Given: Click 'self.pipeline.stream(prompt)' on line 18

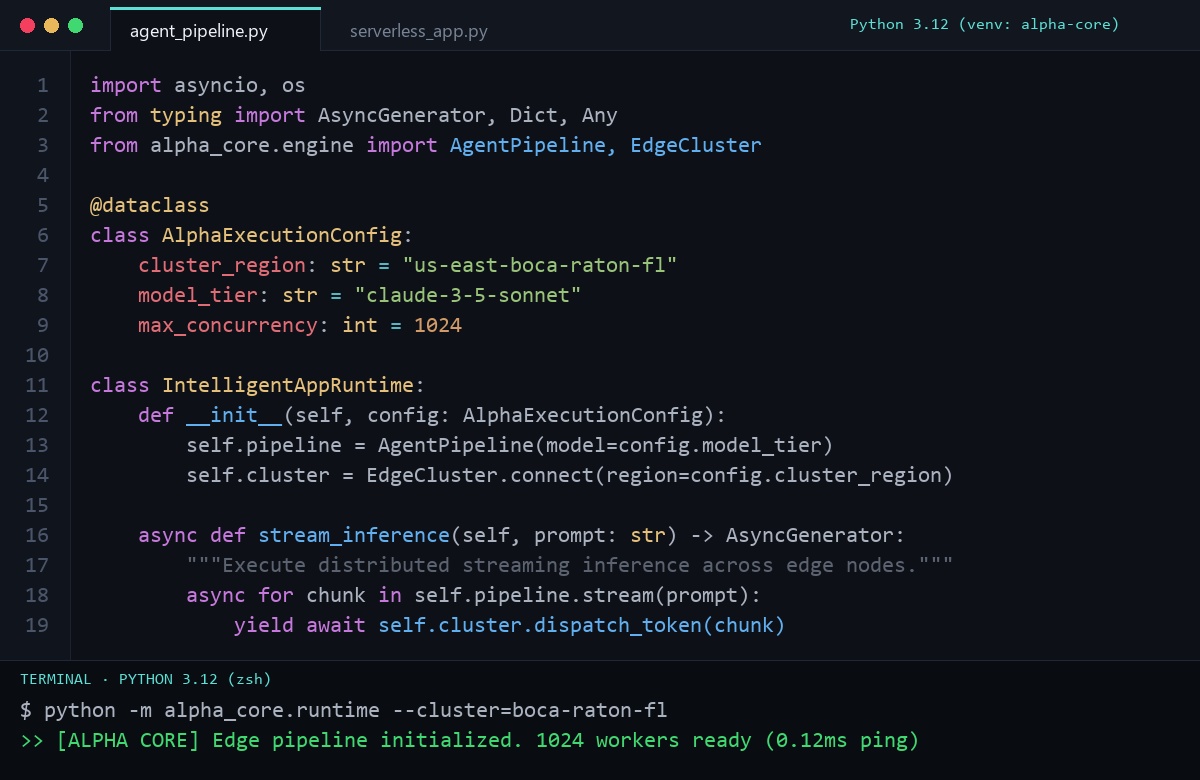Looking at the screenshot, I should point(582,595).
